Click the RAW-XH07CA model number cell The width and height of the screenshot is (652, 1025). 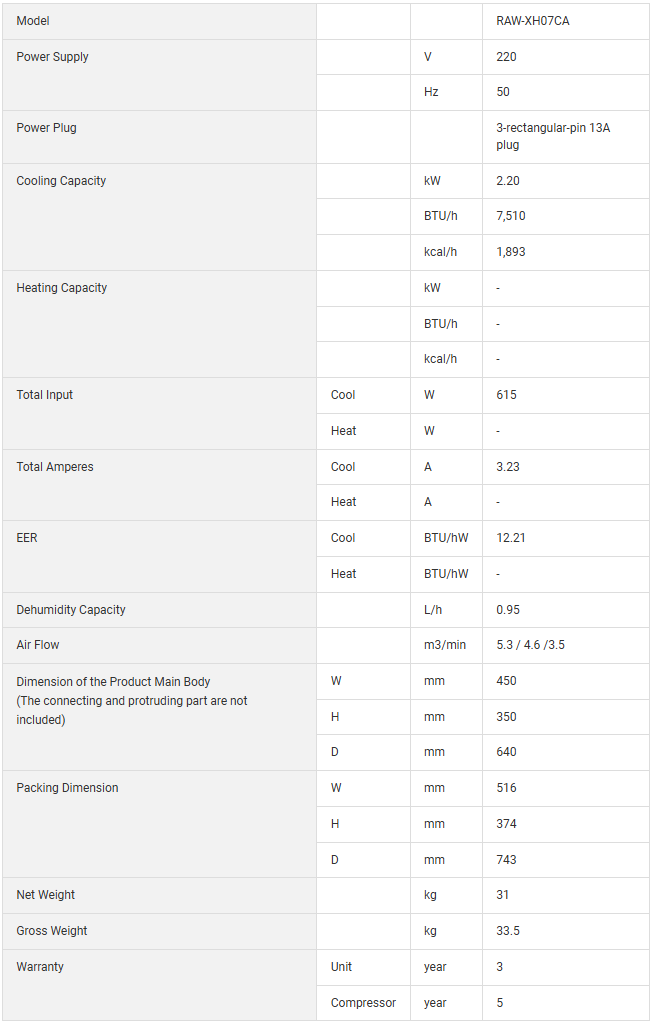click(532, 21)
